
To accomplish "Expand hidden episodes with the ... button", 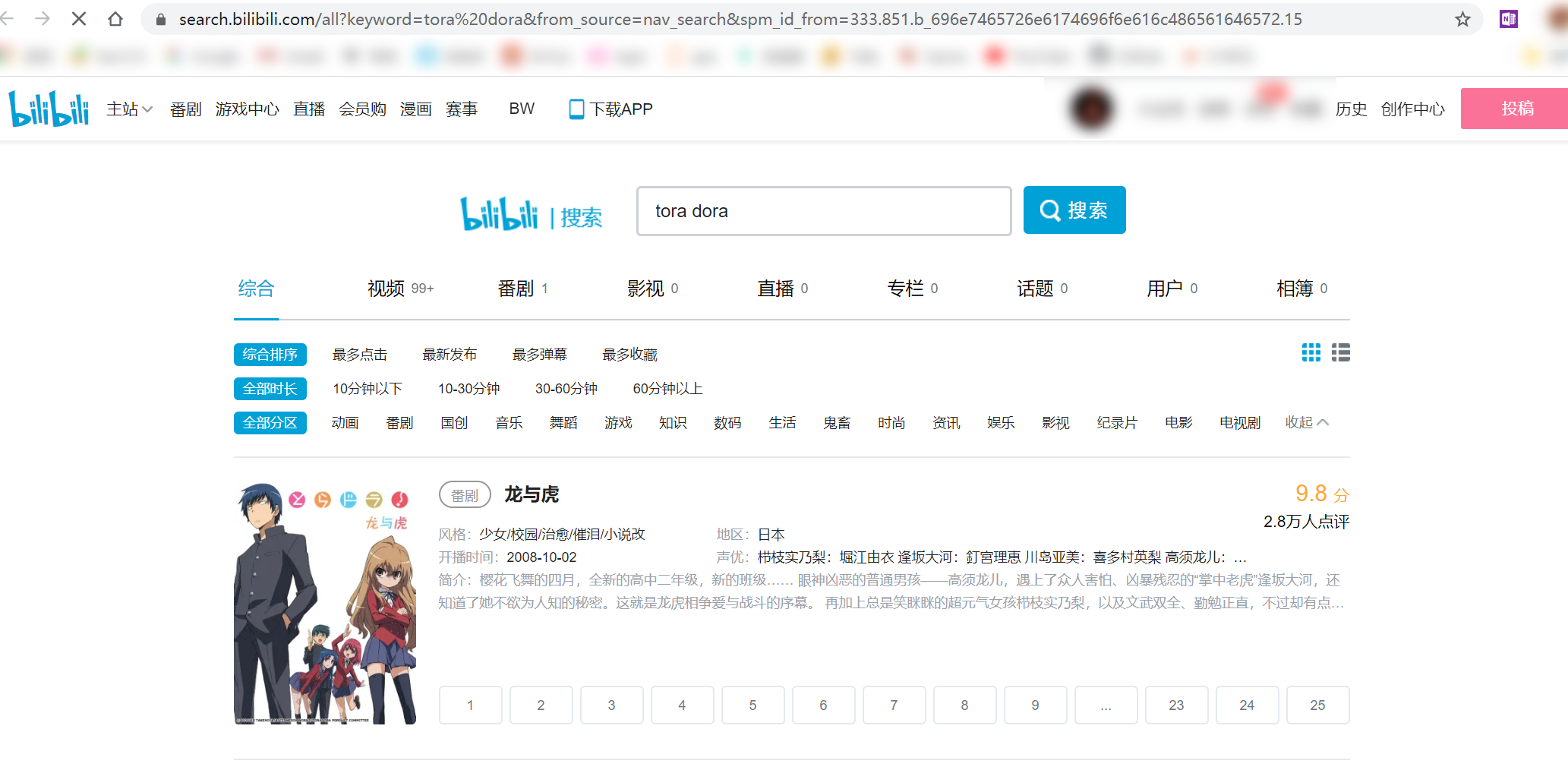I will tap(1106, 705).
